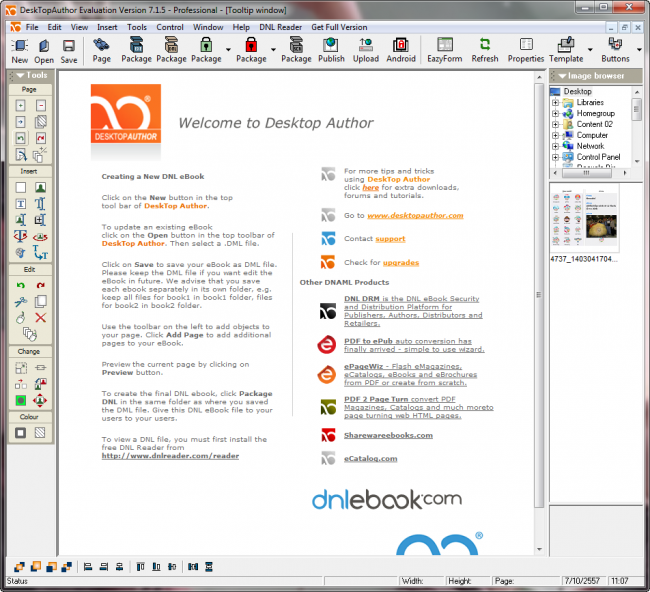Expand the Network tree node

555,146
